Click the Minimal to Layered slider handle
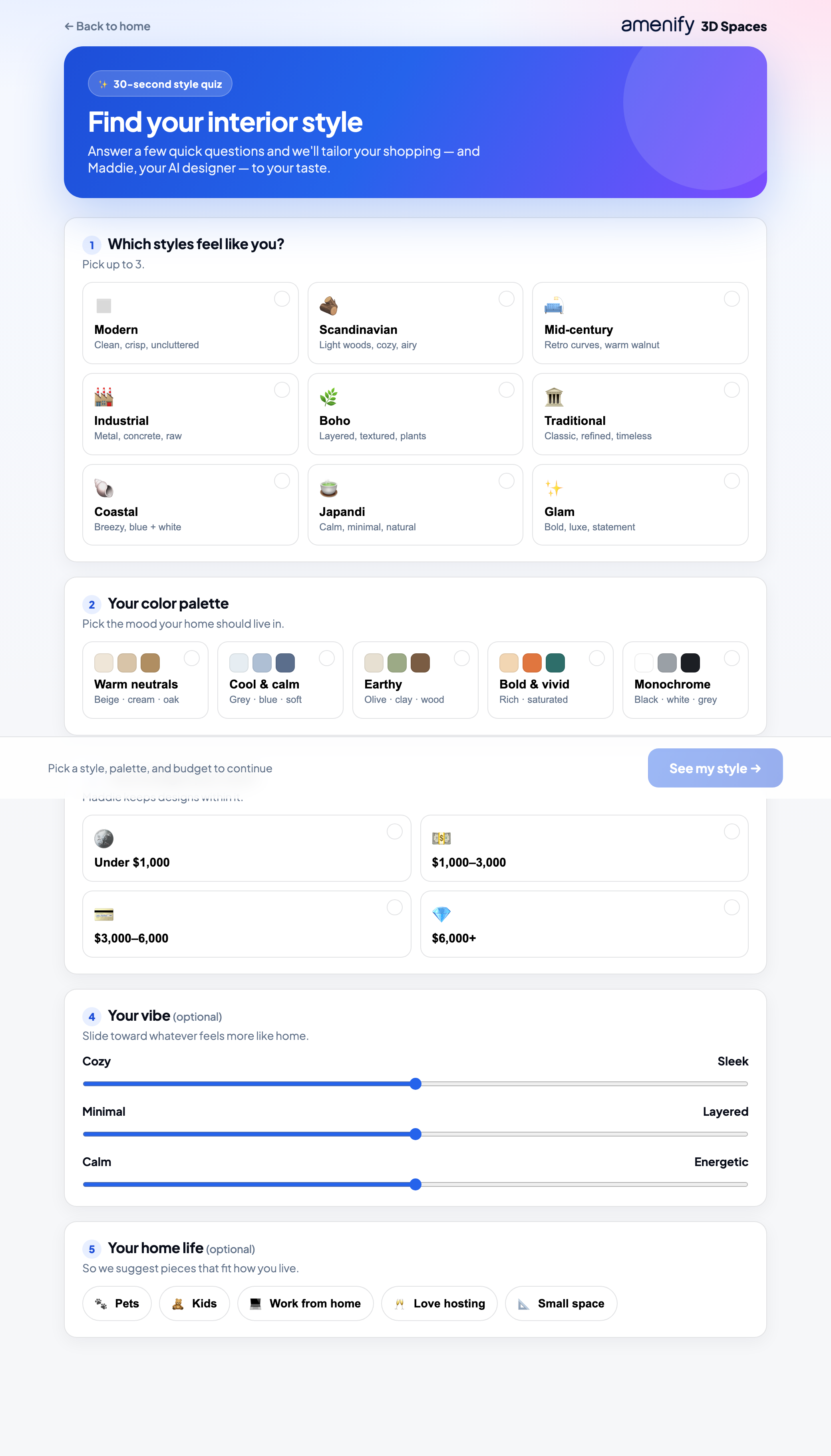The height and width of the screenshot is (1456, 831). pyautogui.click(x=415, y=1134)
